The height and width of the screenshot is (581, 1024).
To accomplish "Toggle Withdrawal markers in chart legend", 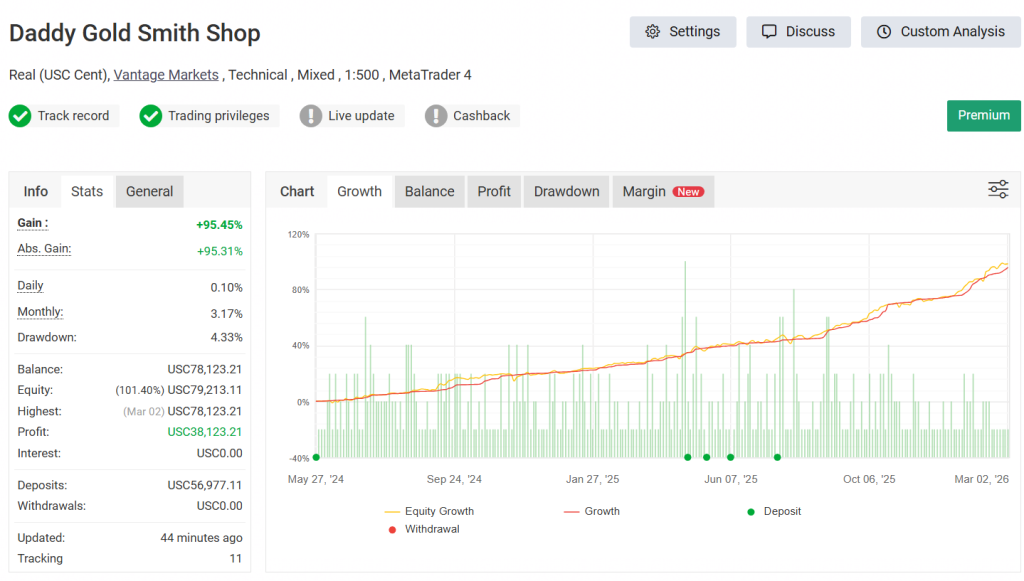I will coord(423,529).
